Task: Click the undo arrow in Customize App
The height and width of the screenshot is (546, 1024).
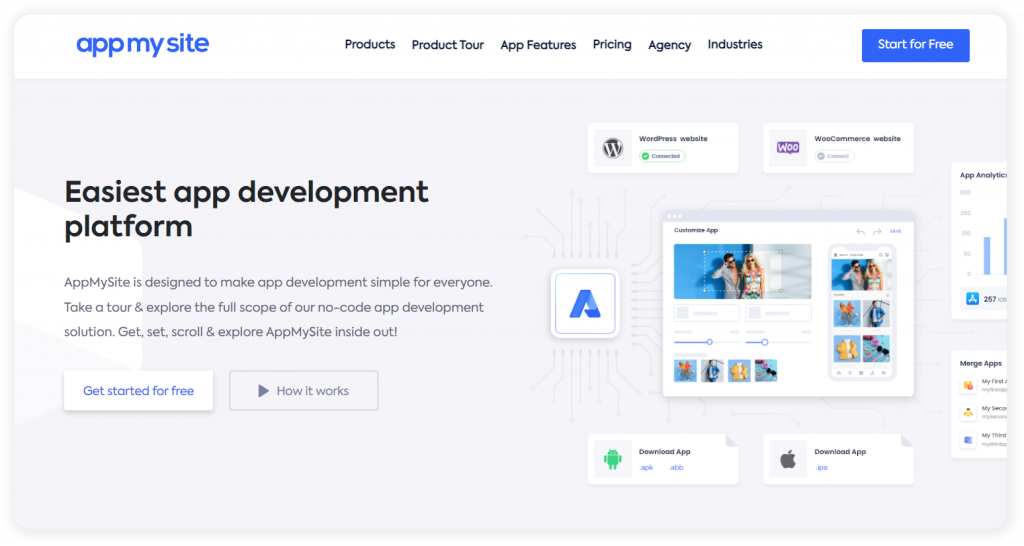Action: click(861, 231)
